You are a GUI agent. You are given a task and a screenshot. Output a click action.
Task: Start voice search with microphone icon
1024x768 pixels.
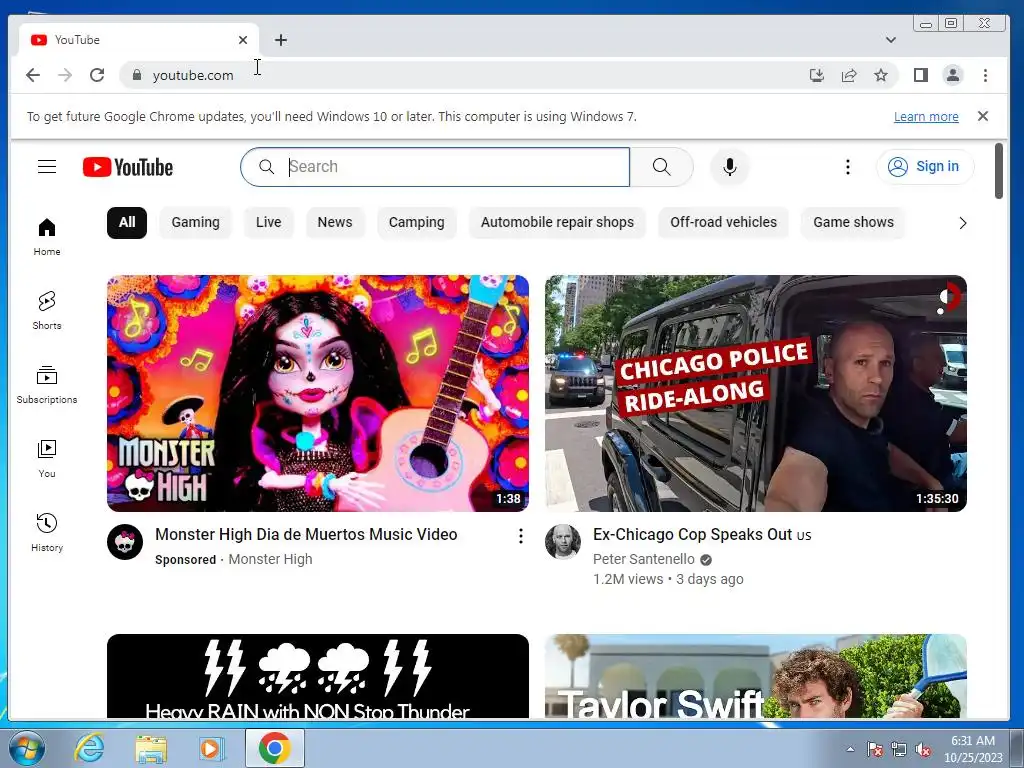click(x=729, y=167)
